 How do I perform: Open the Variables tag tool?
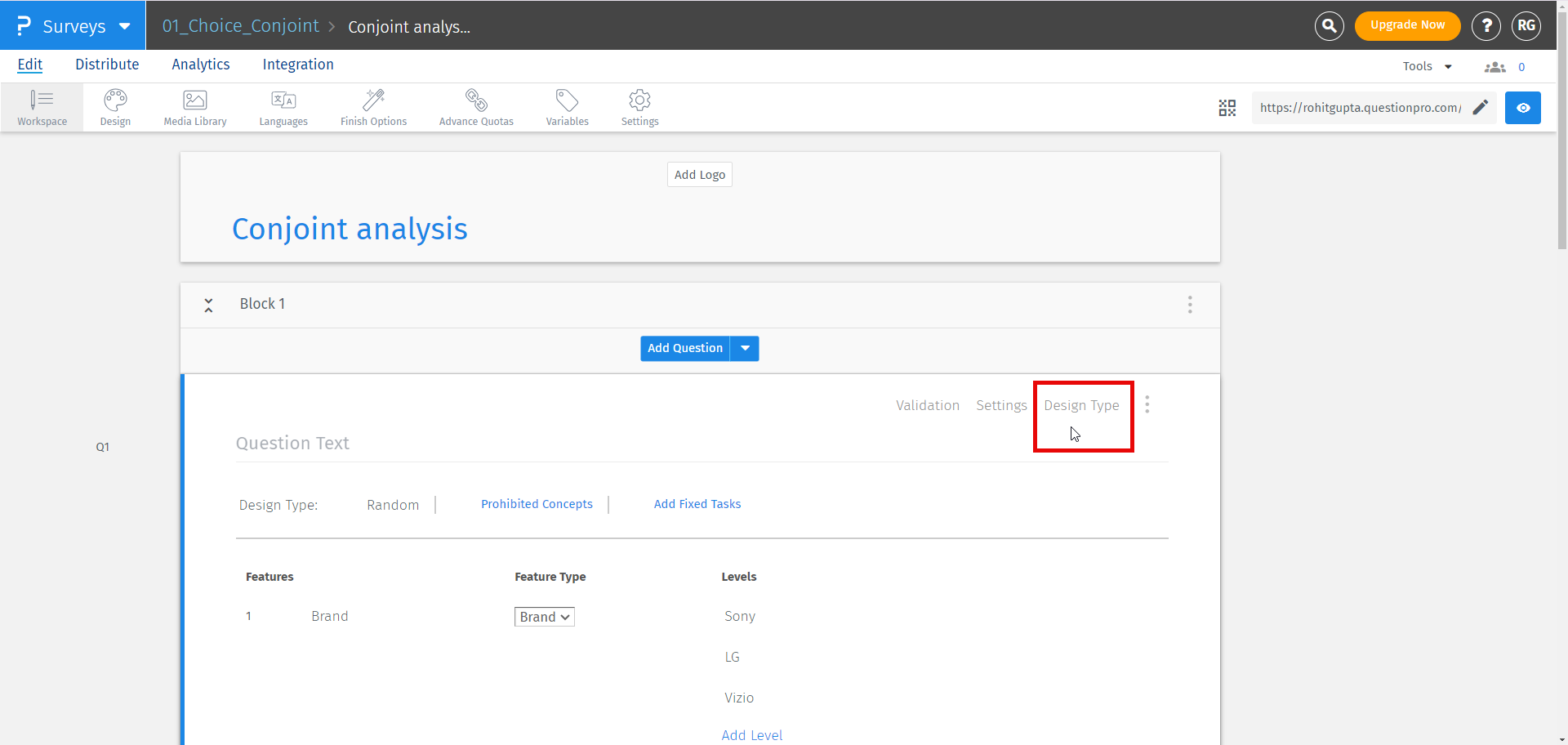(x=567, y=108)
